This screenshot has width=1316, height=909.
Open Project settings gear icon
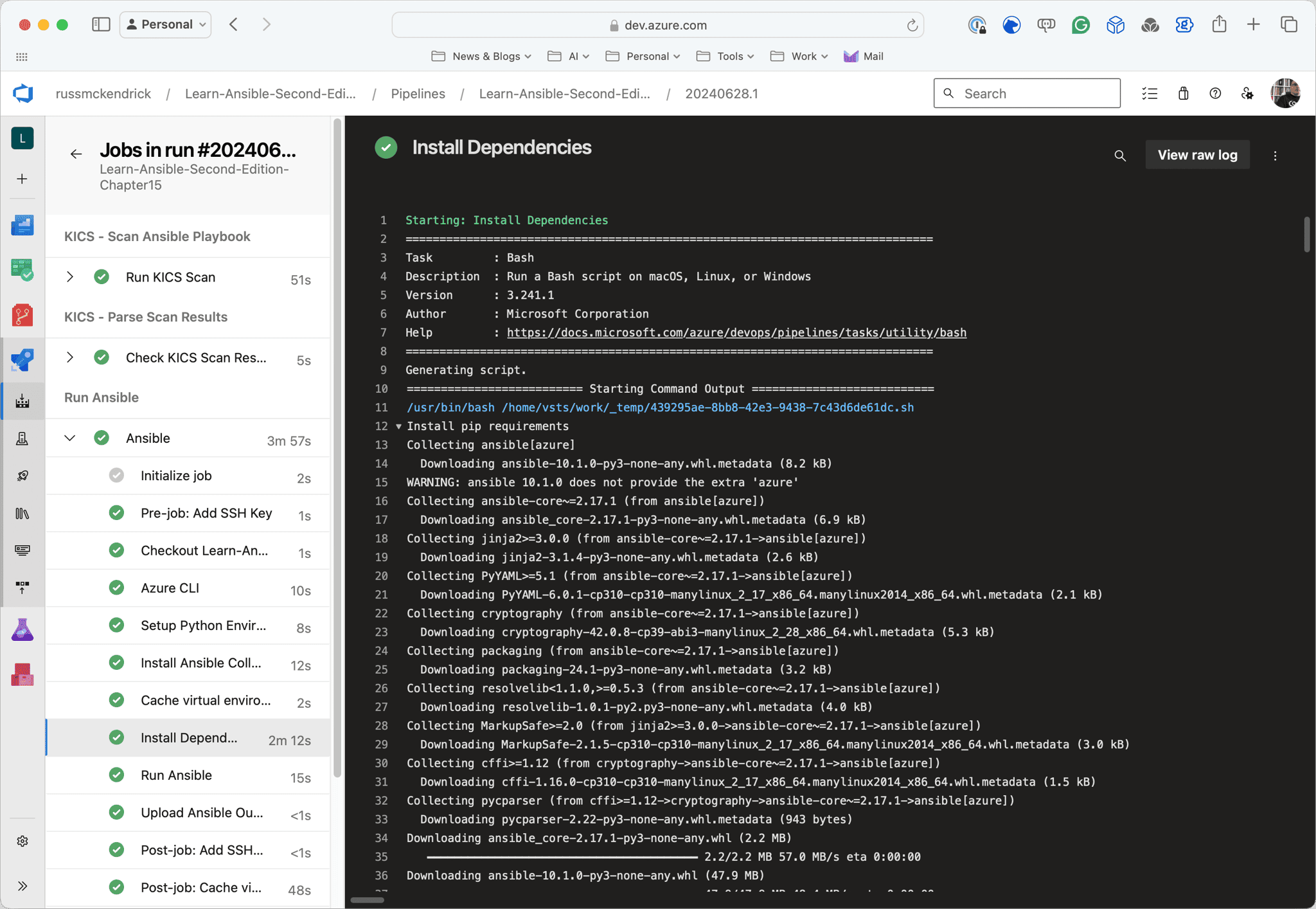click(22, 841)
